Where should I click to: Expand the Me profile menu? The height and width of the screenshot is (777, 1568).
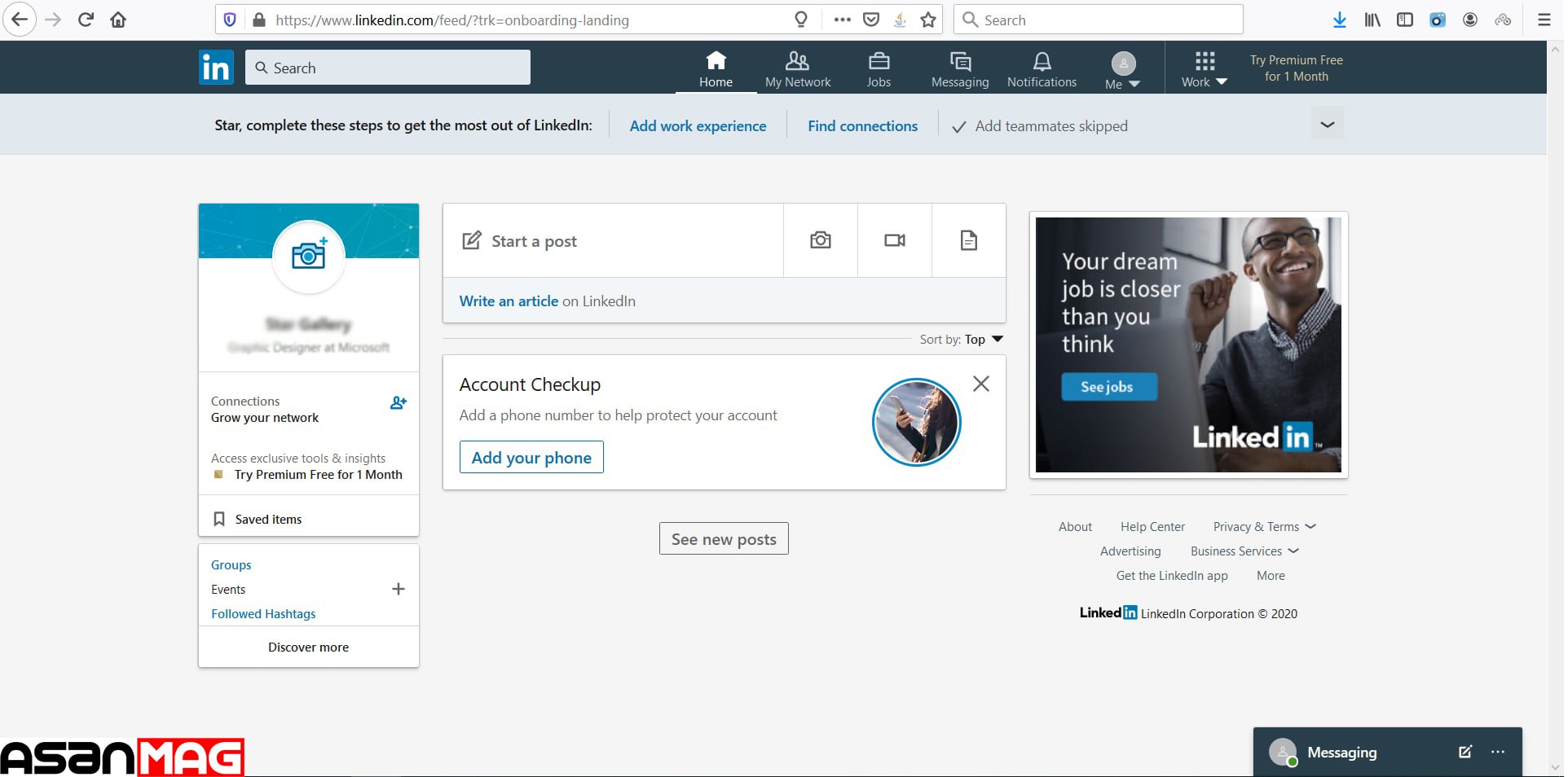1123,70
